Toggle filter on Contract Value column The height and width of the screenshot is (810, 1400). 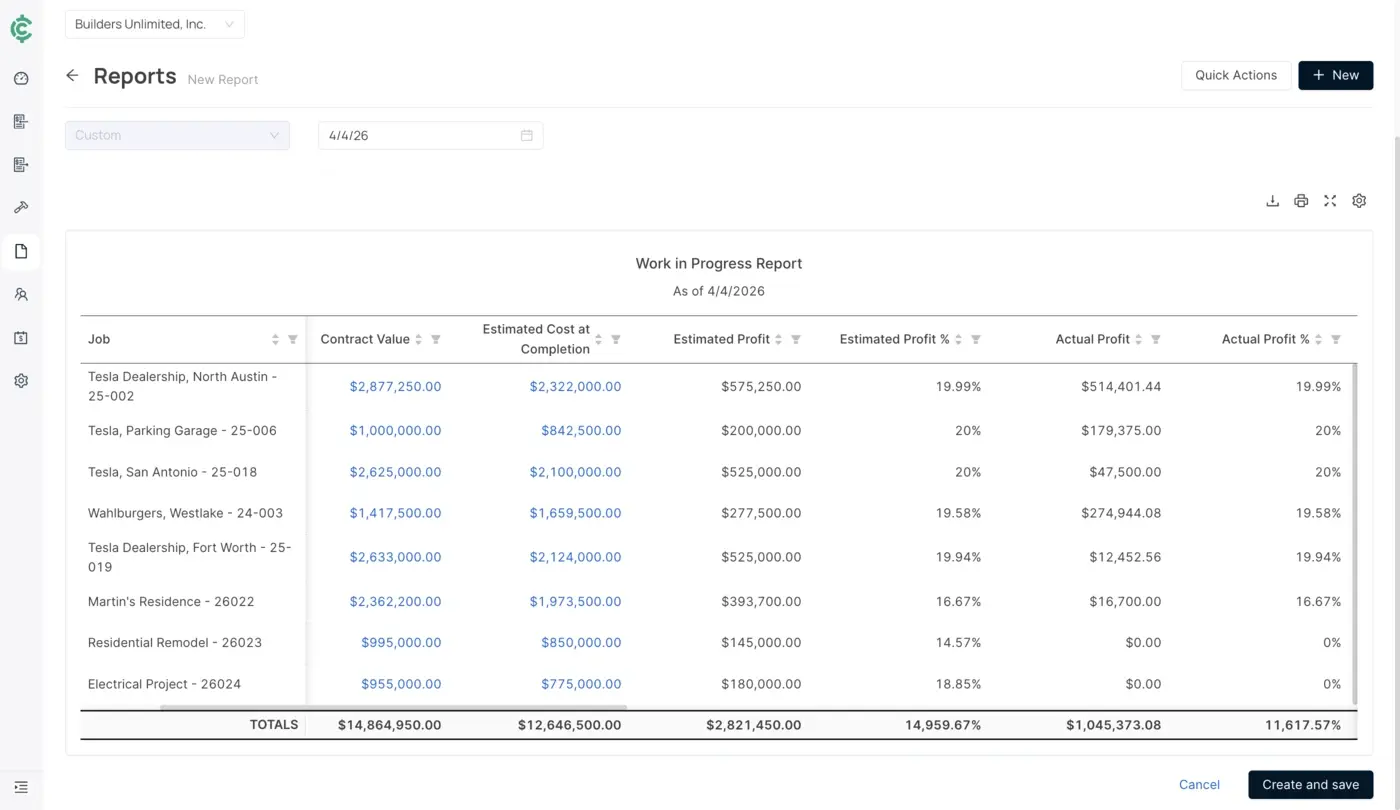436,340
